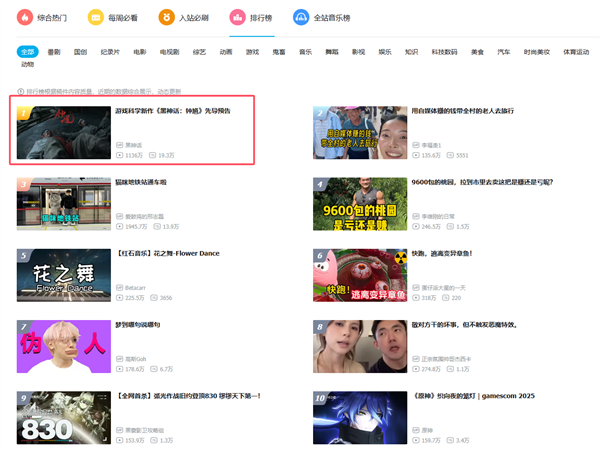The width and height of the screenshot is (600, 455).
Task: Switch to 知识 category
Action: click(411, 52)
